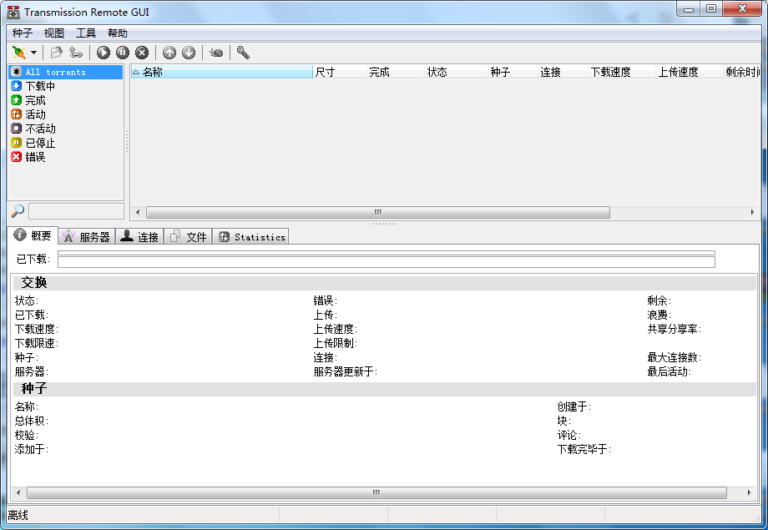Click the move down queue arrow icon
This screenshot has height=530, width=768.
(189, 52)
